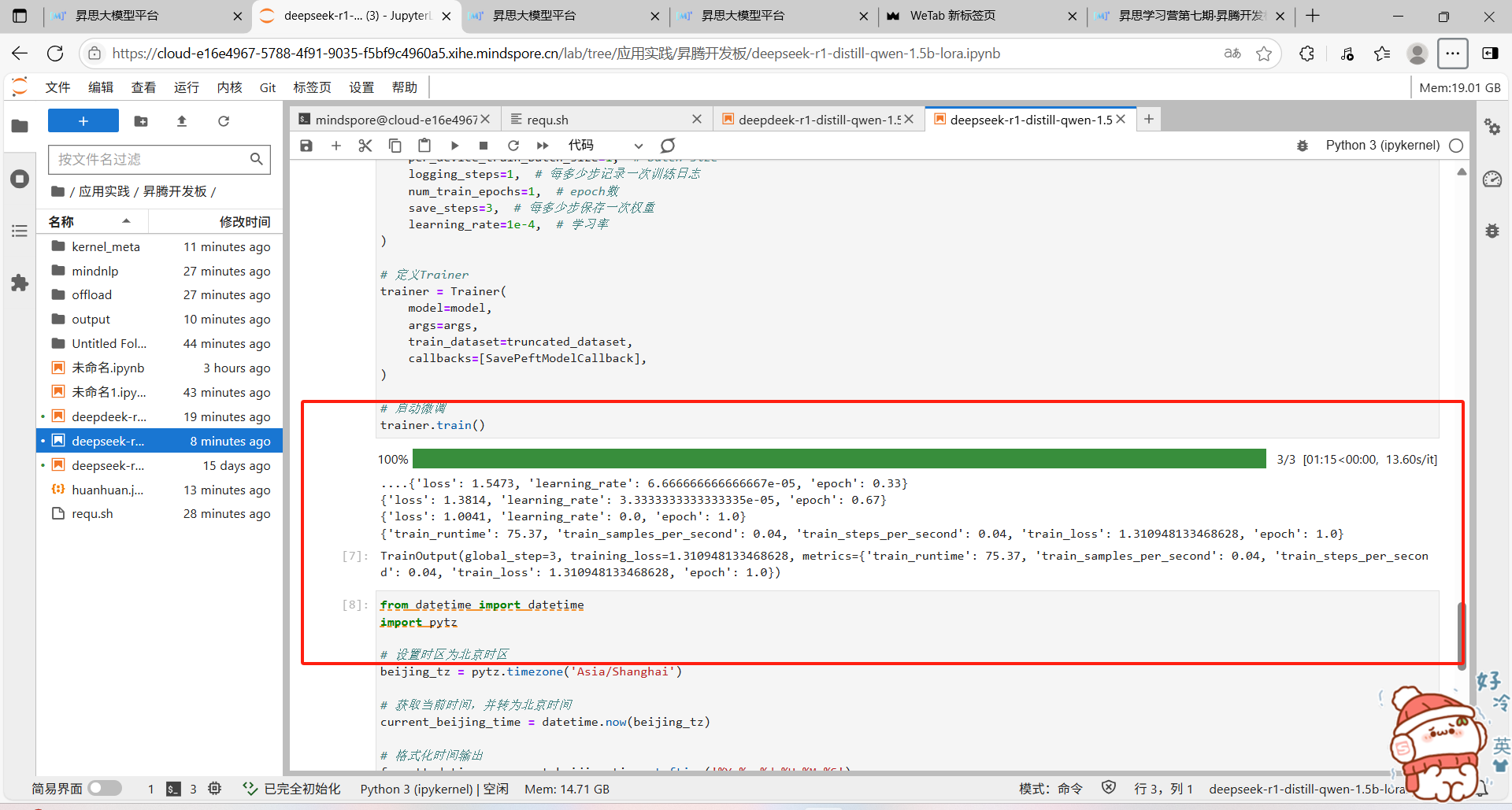
Task: Save the notebook with the save icon
Action: tap(306, 146)
